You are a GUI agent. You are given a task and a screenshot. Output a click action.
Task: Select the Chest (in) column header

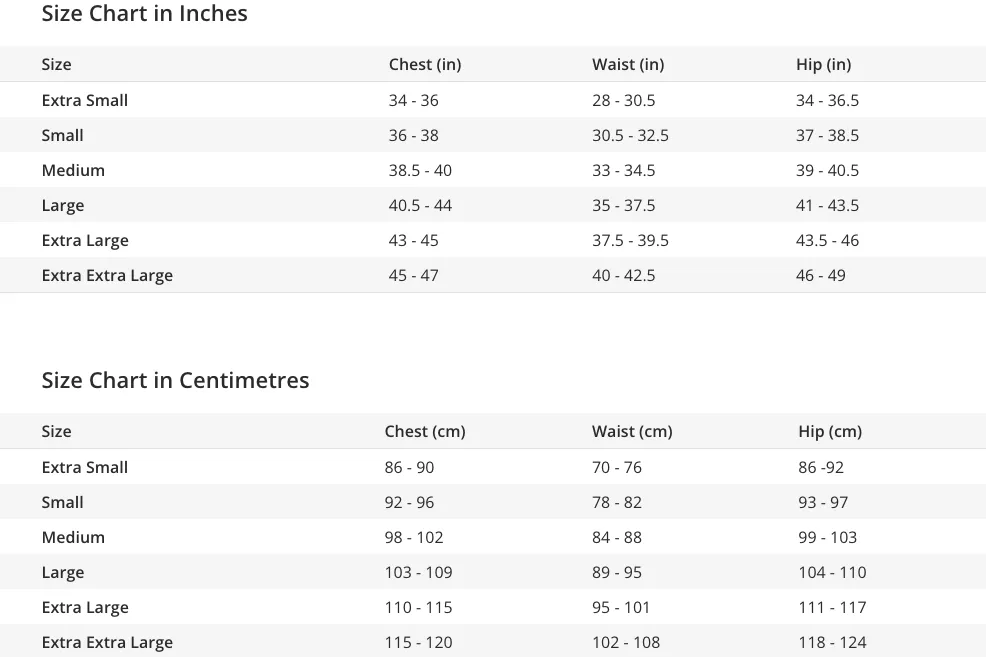pos(425,64)
